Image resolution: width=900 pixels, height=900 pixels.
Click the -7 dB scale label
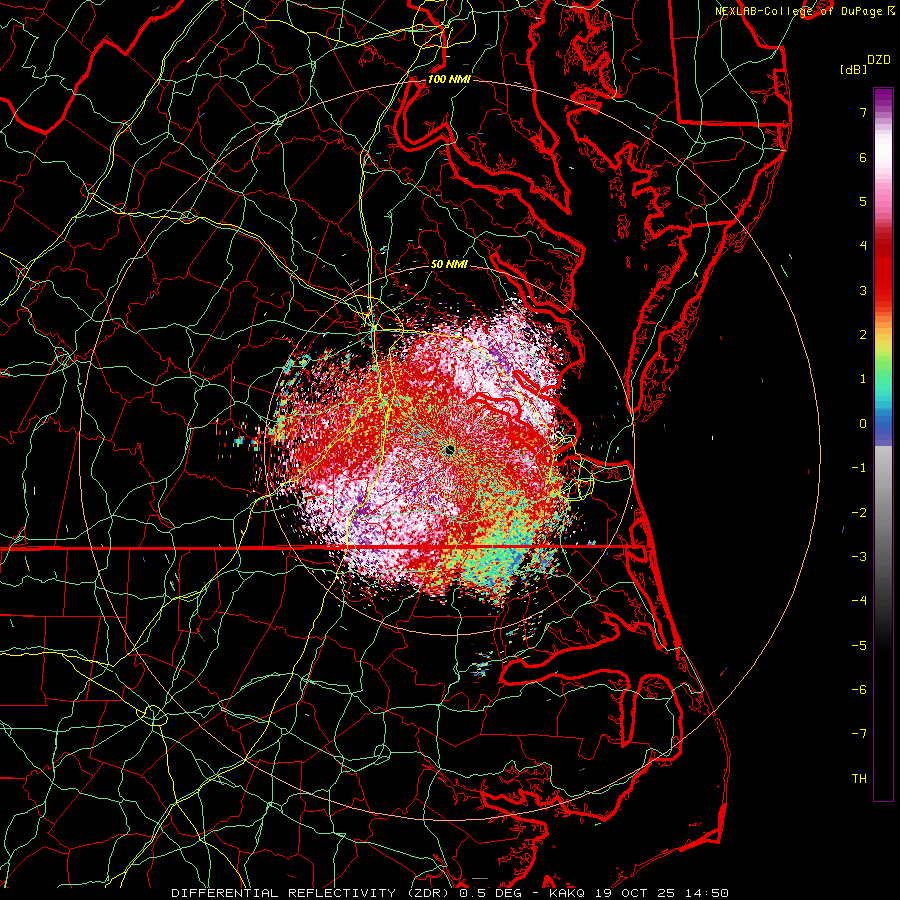coord(859,734)
